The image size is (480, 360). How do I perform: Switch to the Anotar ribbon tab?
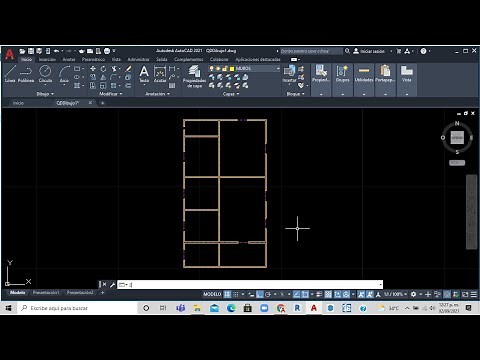click(x=69, y=59)
